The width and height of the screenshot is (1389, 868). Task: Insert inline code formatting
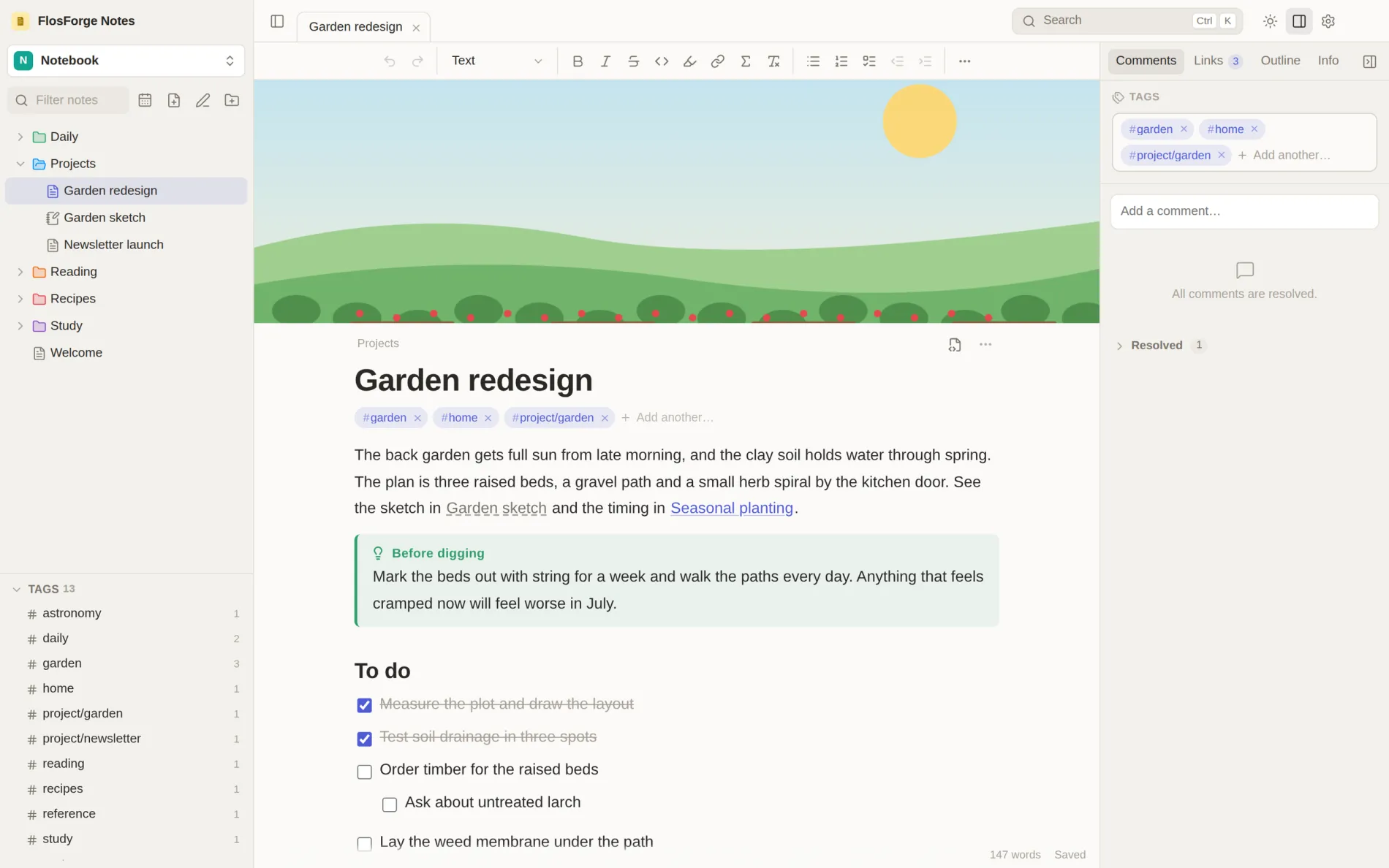click(662, 61)
